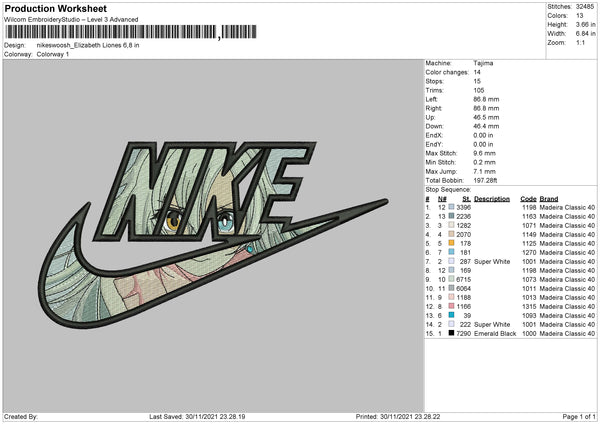Click the 'EndY:' label
Screen dimensions: 600x424
pos(434,144)
